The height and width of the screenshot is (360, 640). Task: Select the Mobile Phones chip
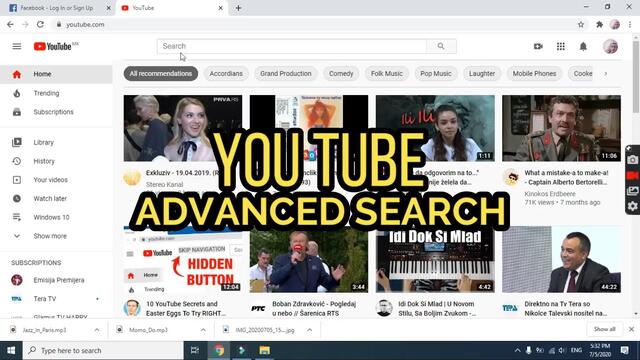[534, 73]
